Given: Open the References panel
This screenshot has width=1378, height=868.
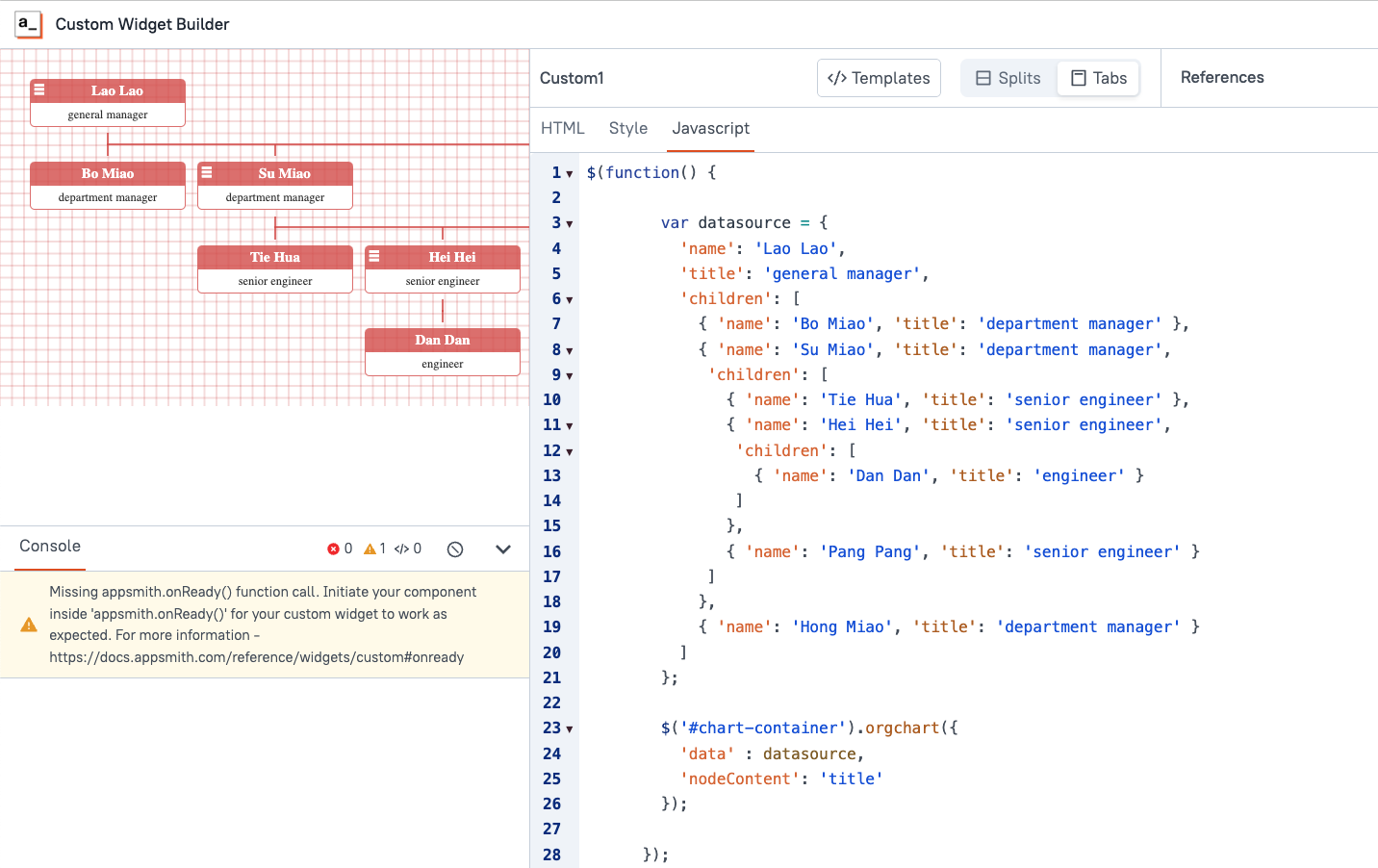Looking at the screenshot, I should pos(1222,77).
